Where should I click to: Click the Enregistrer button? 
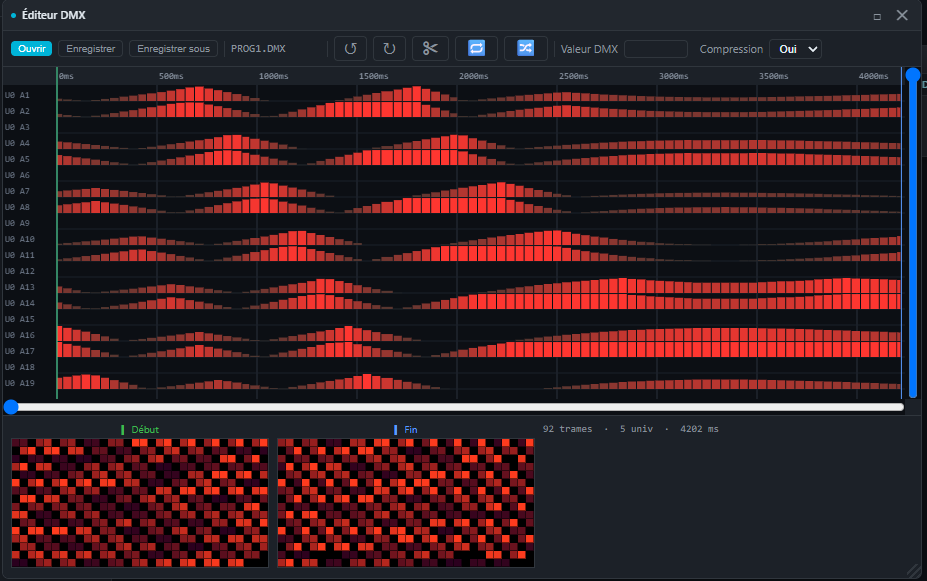click(x=90, y=48)
